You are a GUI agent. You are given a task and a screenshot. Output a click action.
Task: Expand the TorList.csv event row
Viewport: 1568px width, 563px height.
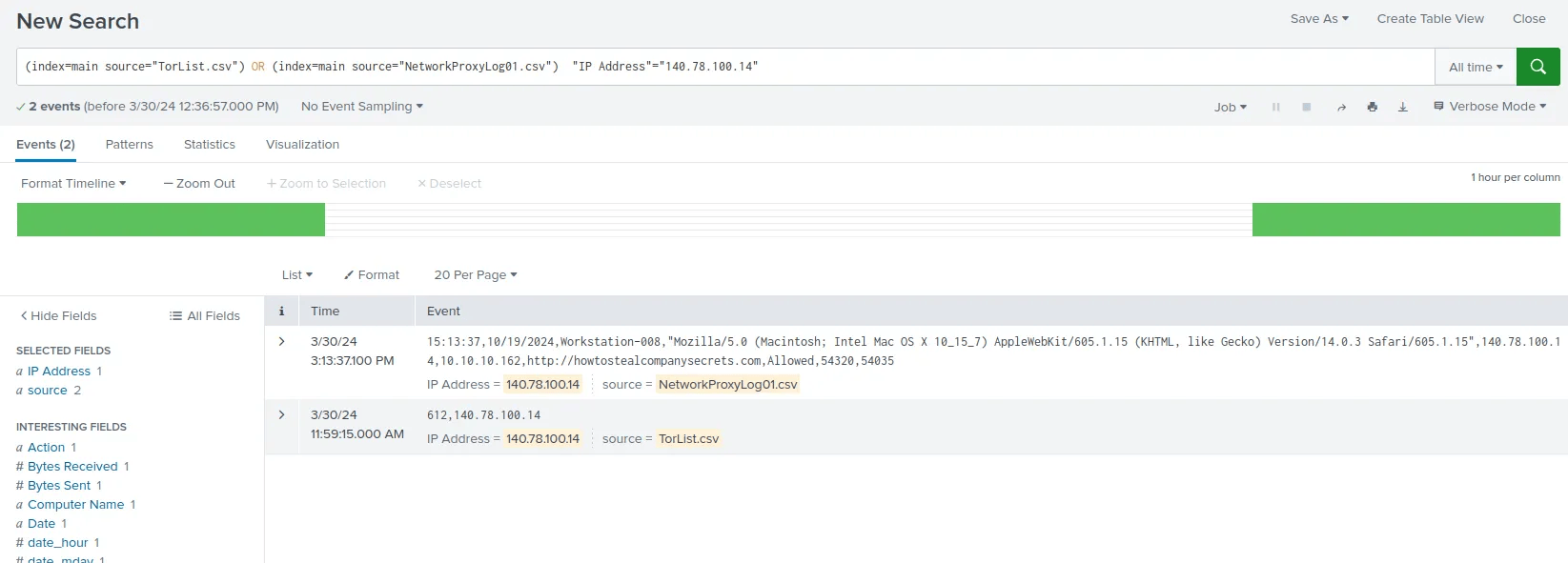[281, 415]
